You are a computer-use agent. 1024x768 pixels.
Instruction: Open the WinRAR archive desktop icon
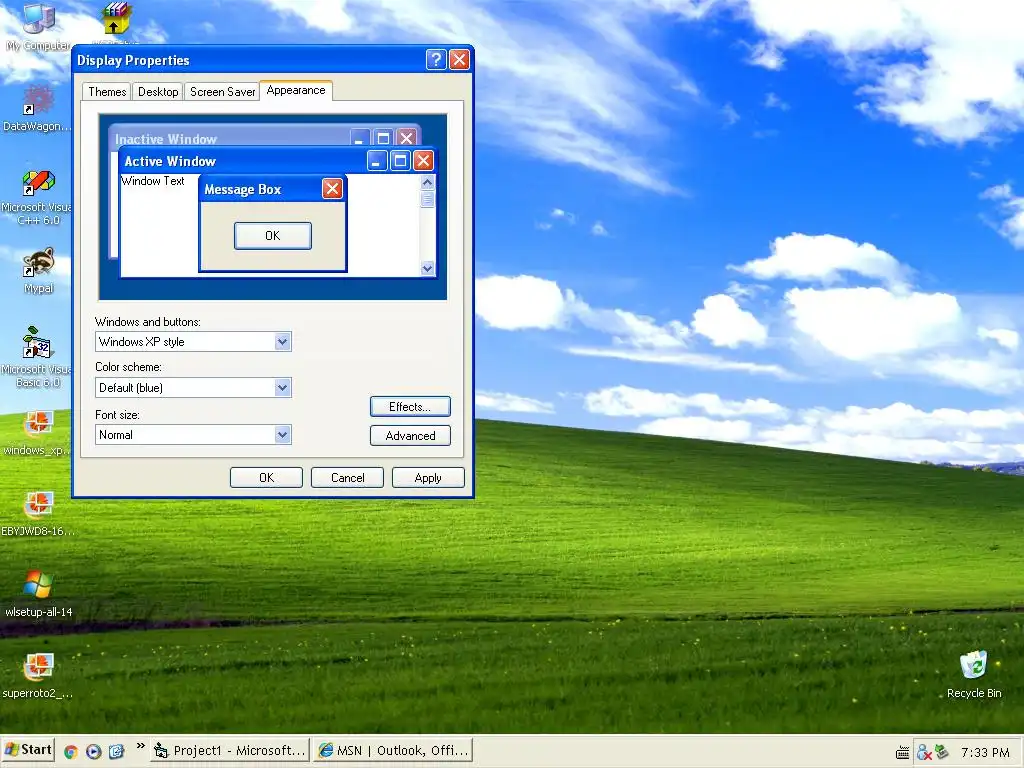coord(116,18)
